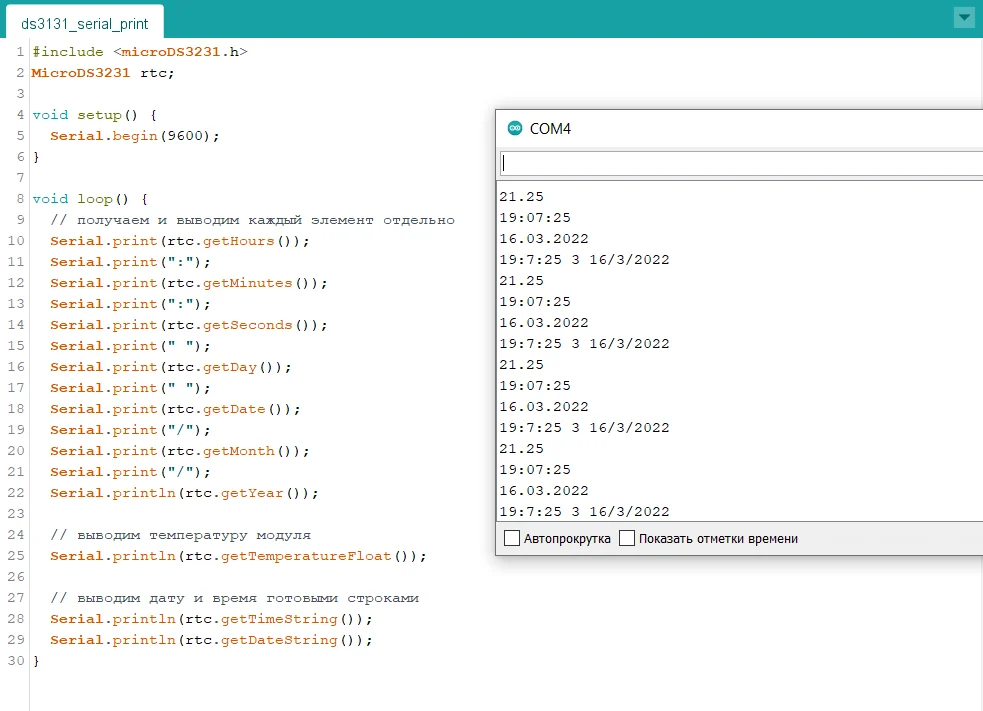Click the MicroDS3231 rtc; declaration line
This screenshot has height=711, width=983.
click(103, 73)
